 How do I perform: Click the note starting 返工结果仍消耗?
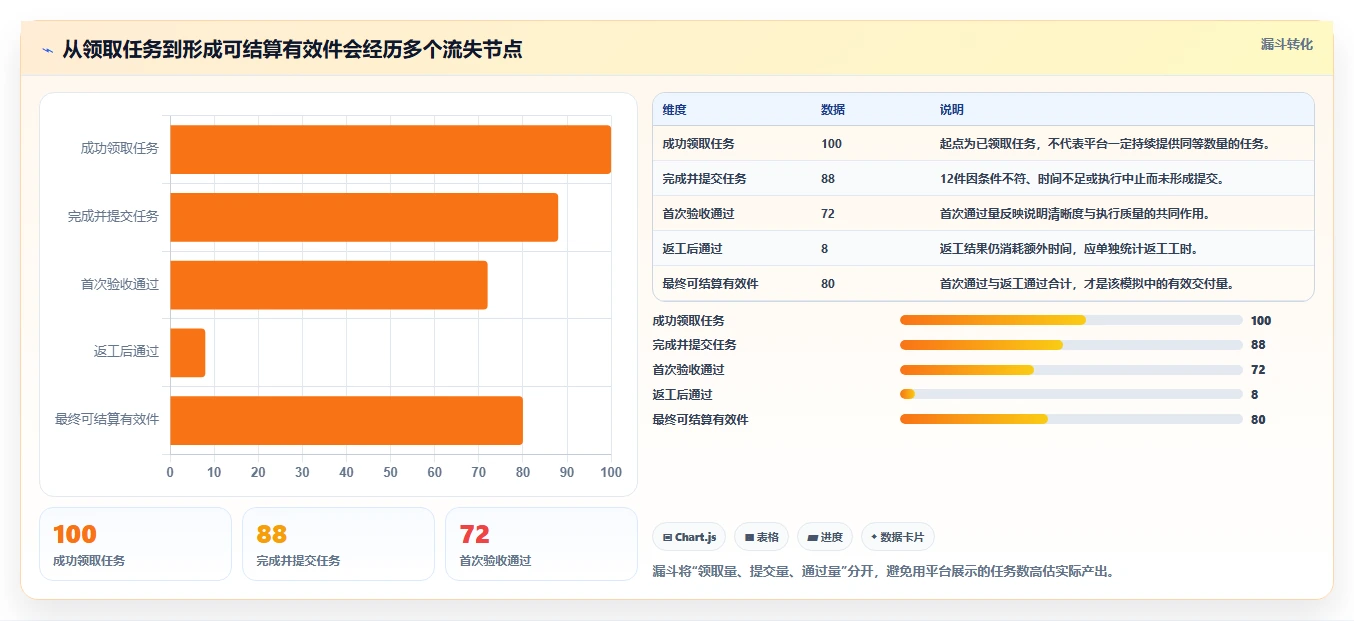tap(1069, 249)
